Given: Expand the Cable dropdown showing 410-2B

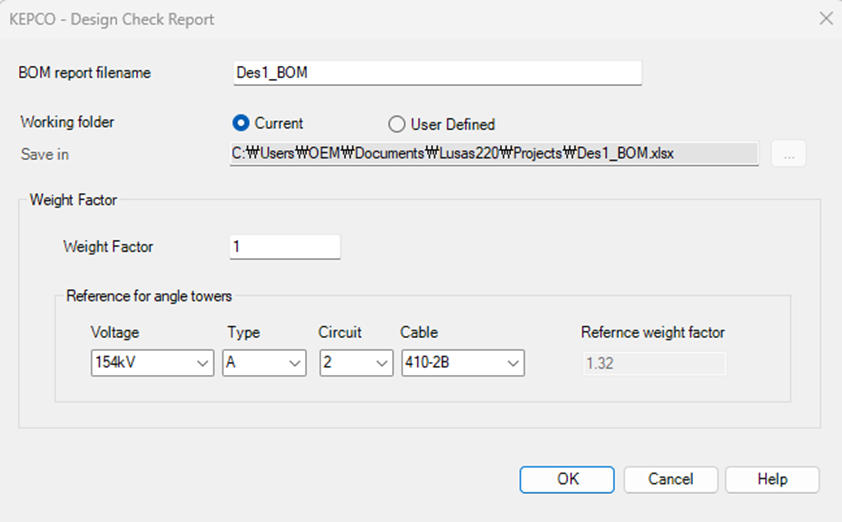Looking at the screenshot, I should click(462, 363).
